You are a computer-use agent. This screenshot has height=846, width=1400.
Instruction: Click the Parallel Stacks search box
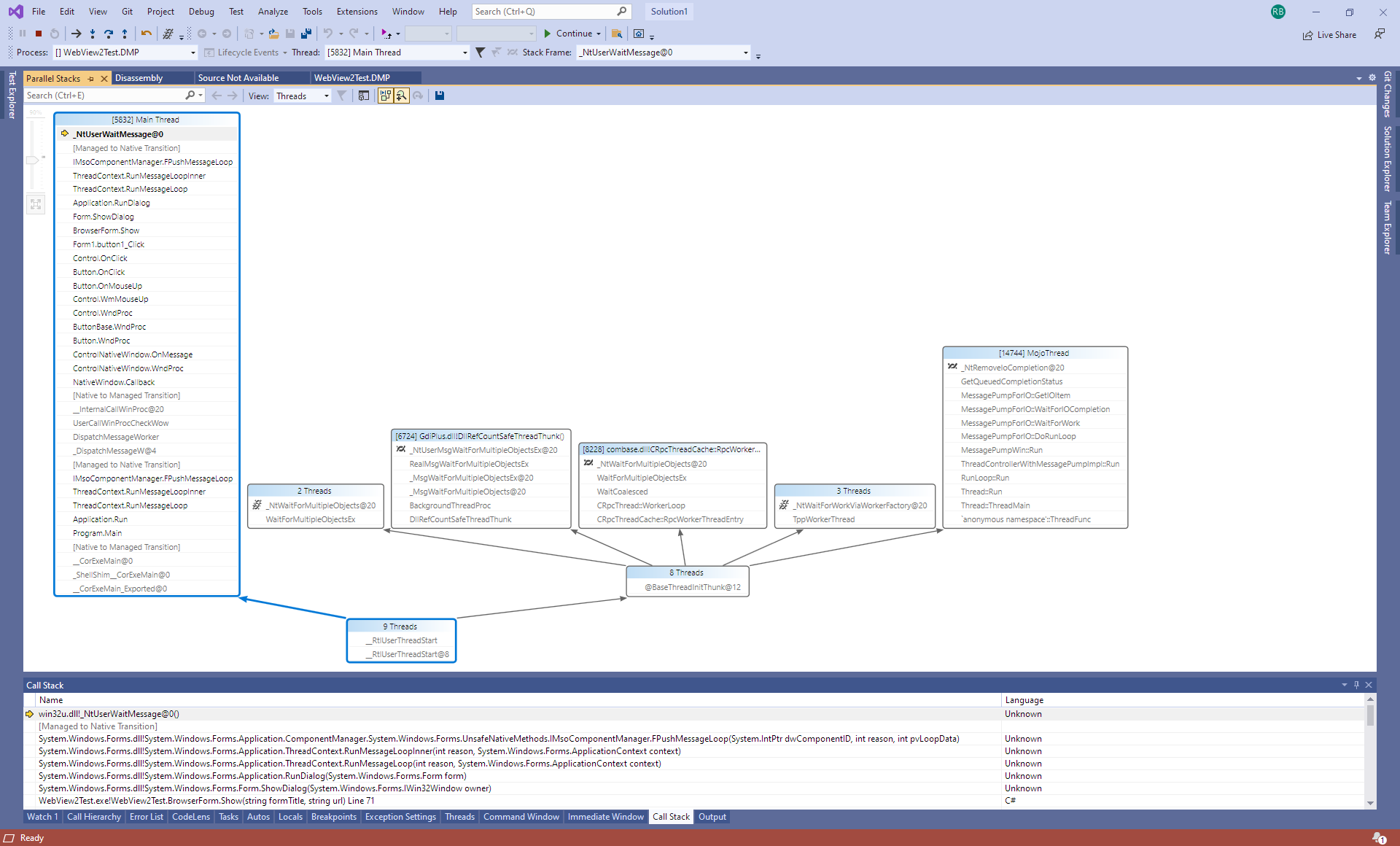pyautogui.click(x=109, y=95)
